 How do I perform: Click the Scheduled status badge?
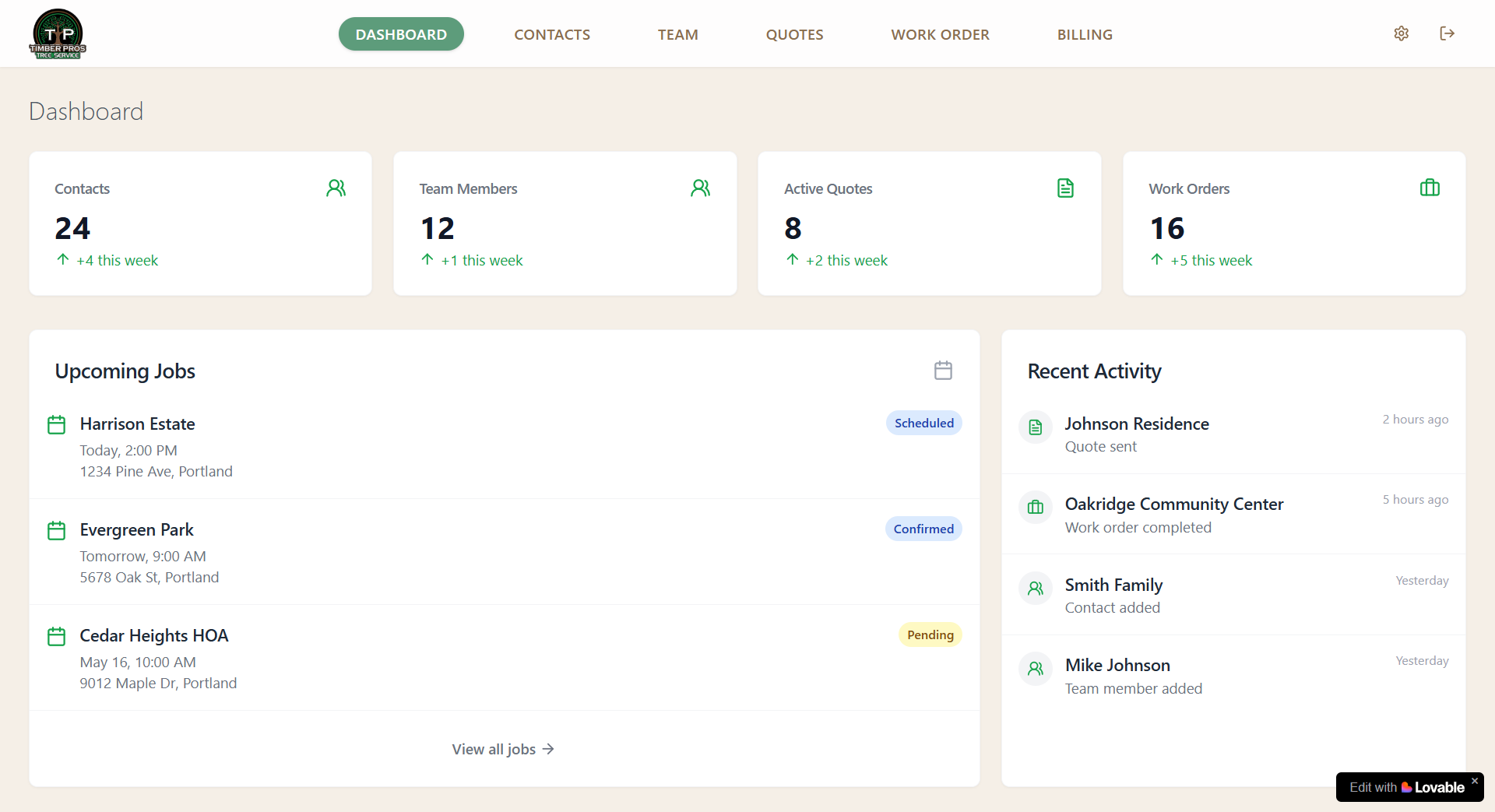924,423
